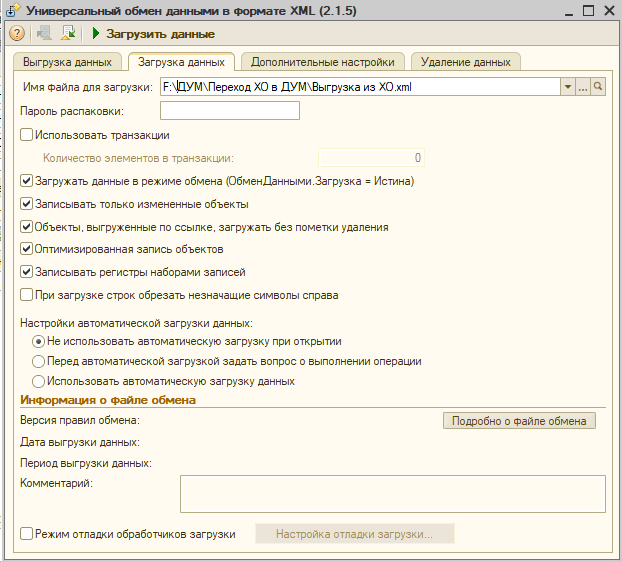The image size is (622, 562).
Task: Click the save settings toolbar icon
Action: coord(44,33)
